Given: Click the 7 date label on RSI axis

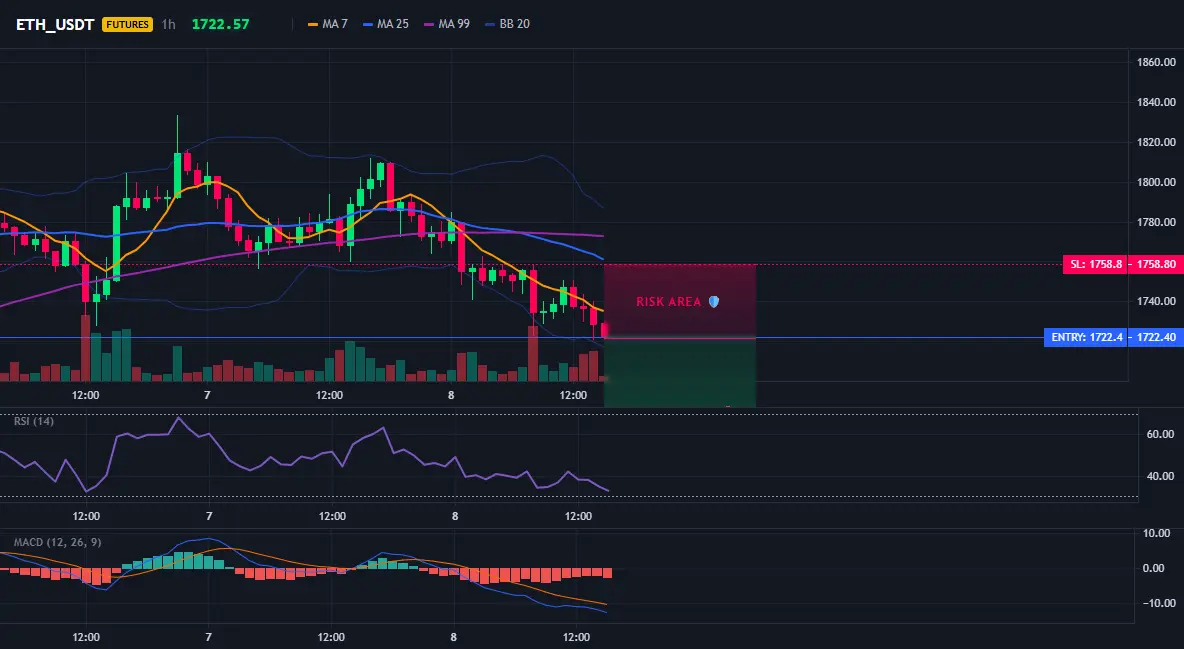Looking at the screenshot, I should click(x=209, y=516).
